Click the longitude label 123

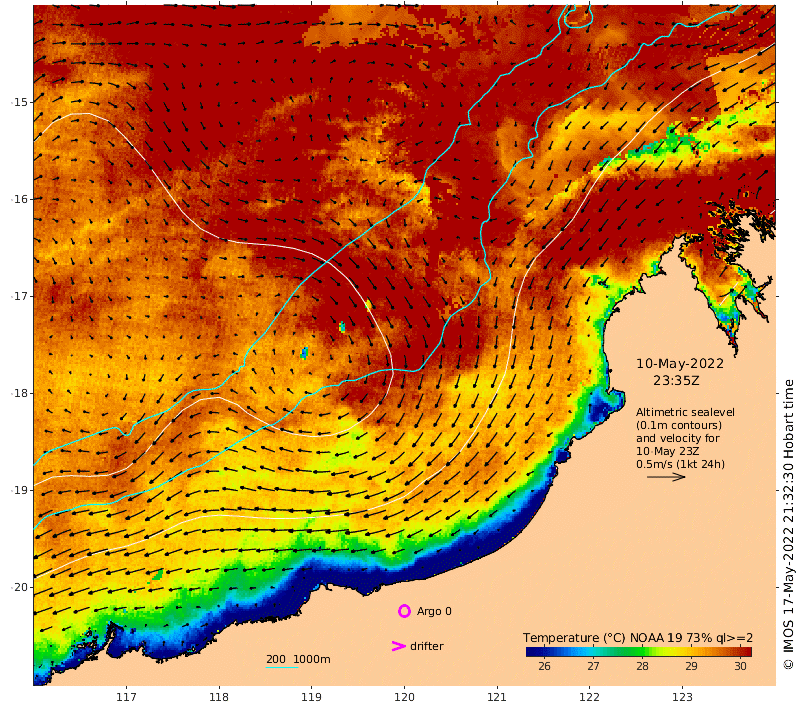[x=682, y=697]
